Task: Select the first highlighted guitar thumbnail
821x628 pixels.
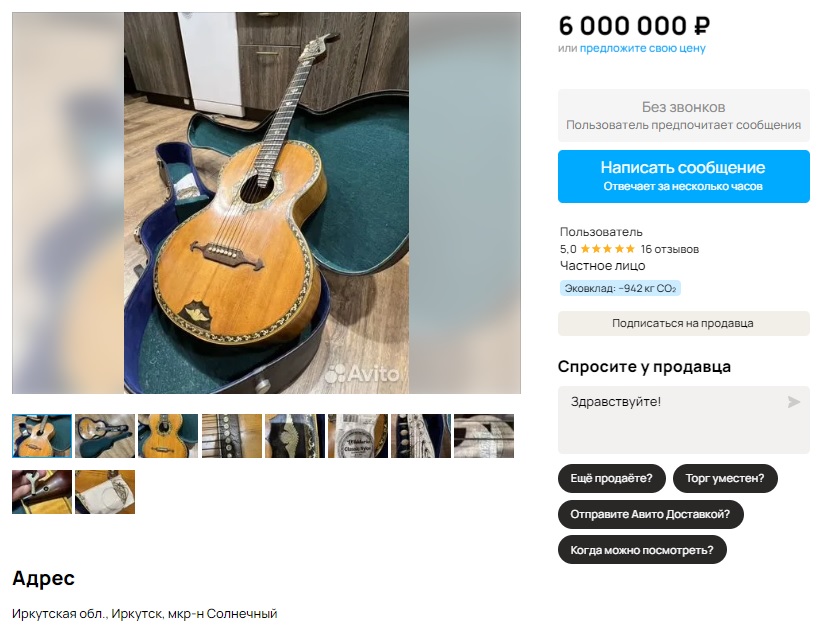Action: [42, 436]
